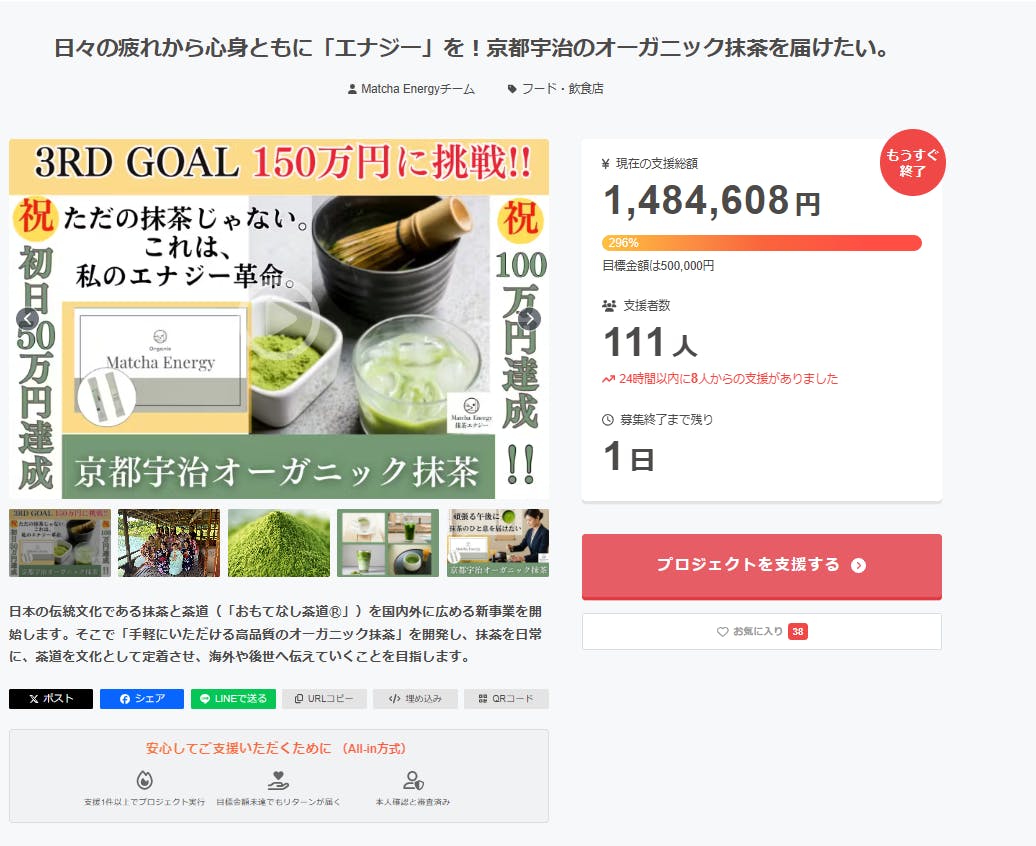Show the QR code
Image resolution: width=1036 pixels, height=846 pixels.
[506, 699]
